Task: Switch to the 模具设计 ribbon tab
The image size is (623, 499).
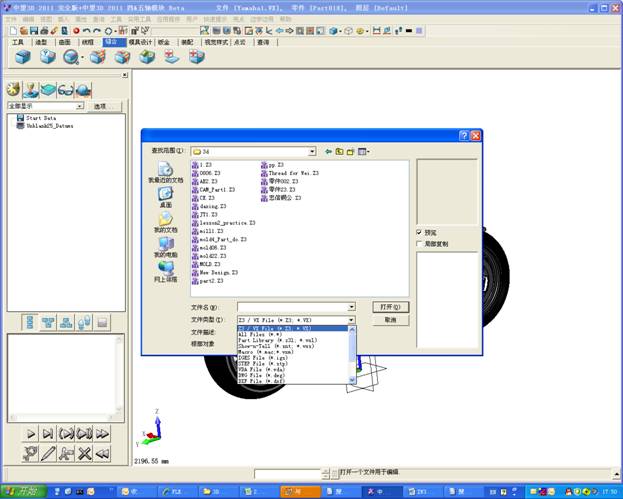Action: pyautogui.click(x=139, y=43)
